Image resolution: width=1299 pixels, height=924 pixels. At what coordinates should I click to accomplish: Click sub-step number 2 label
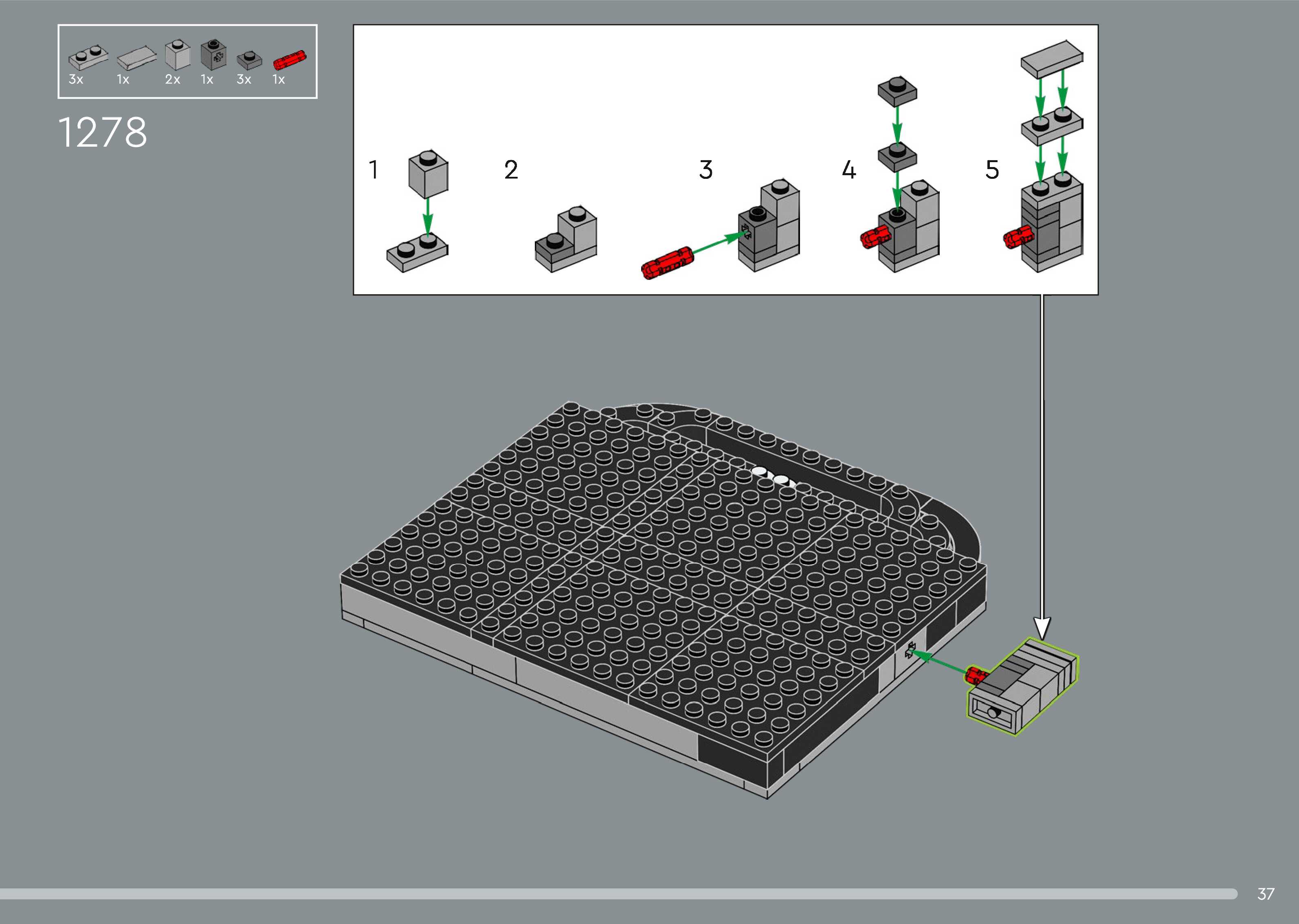tap(511, 169)
